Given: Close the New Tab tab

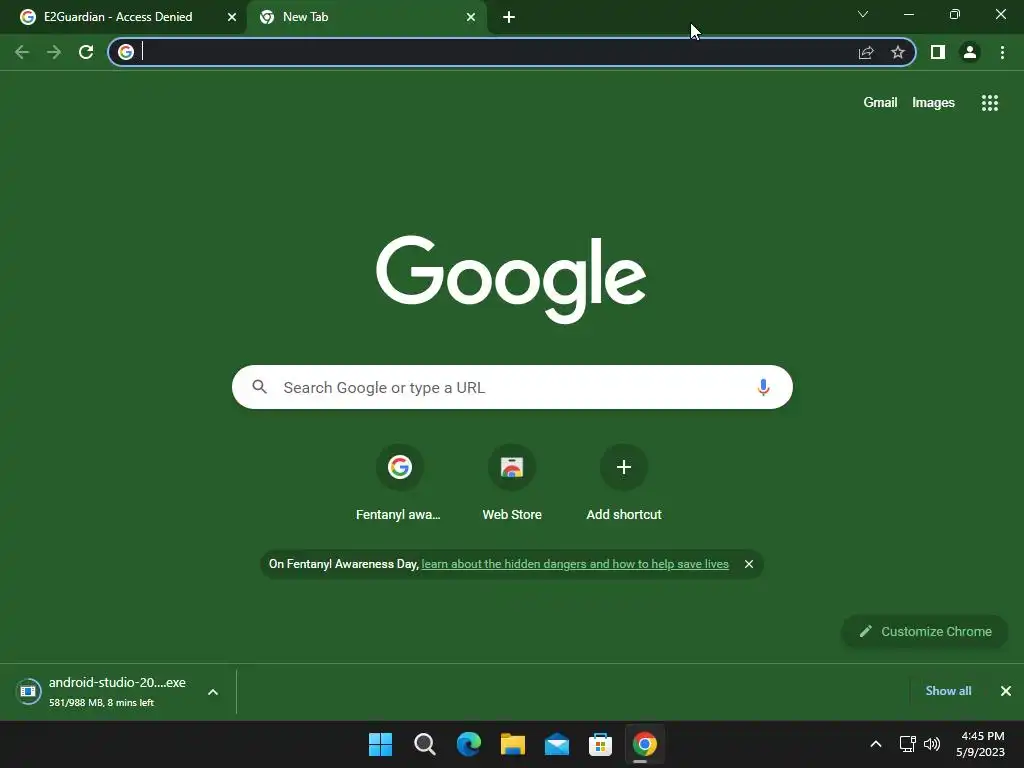Looking at the screenshot, I should (471, 17).
